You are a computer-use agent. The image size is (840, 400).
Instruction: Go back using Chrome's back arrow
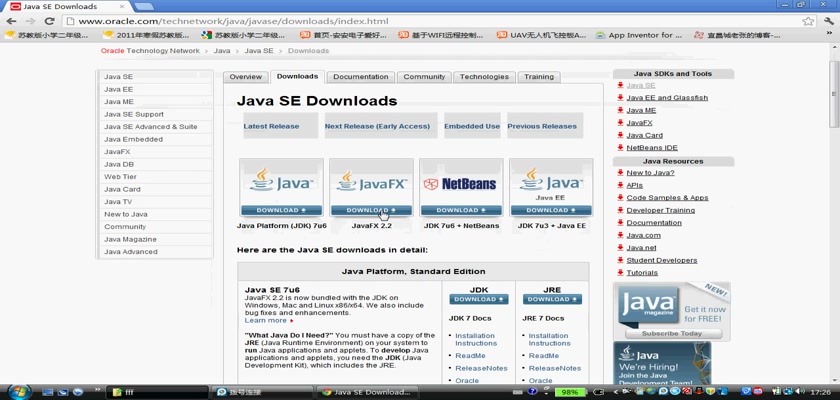point(11,21)
